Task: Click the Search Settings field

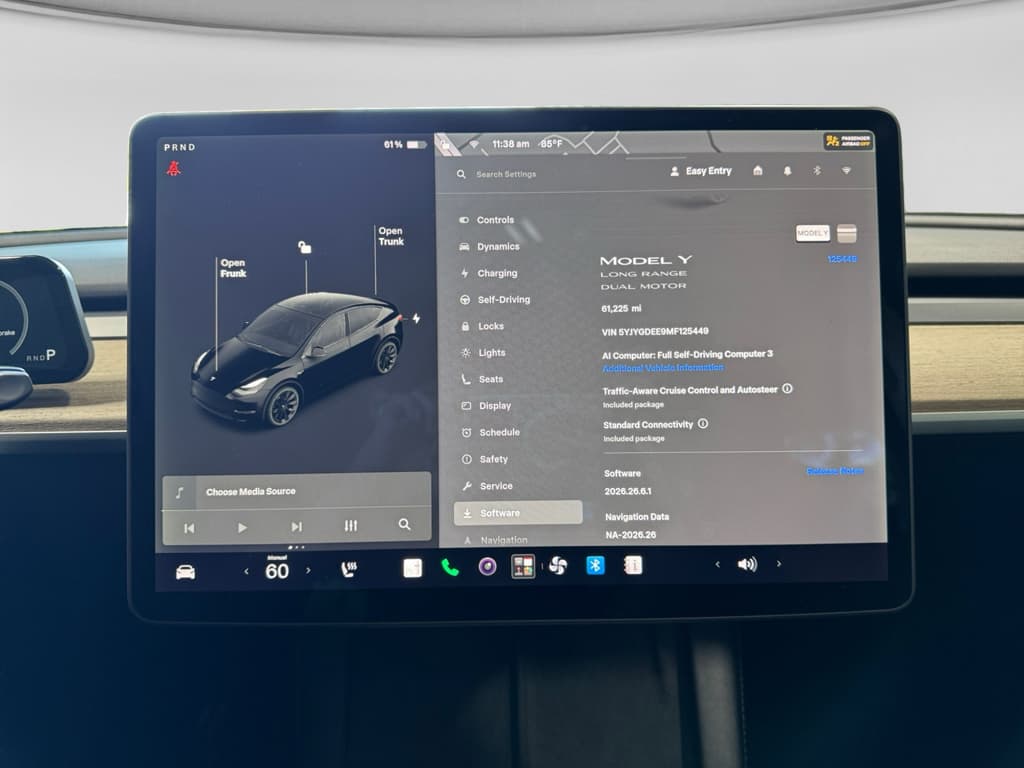Action: coord(506,174)
